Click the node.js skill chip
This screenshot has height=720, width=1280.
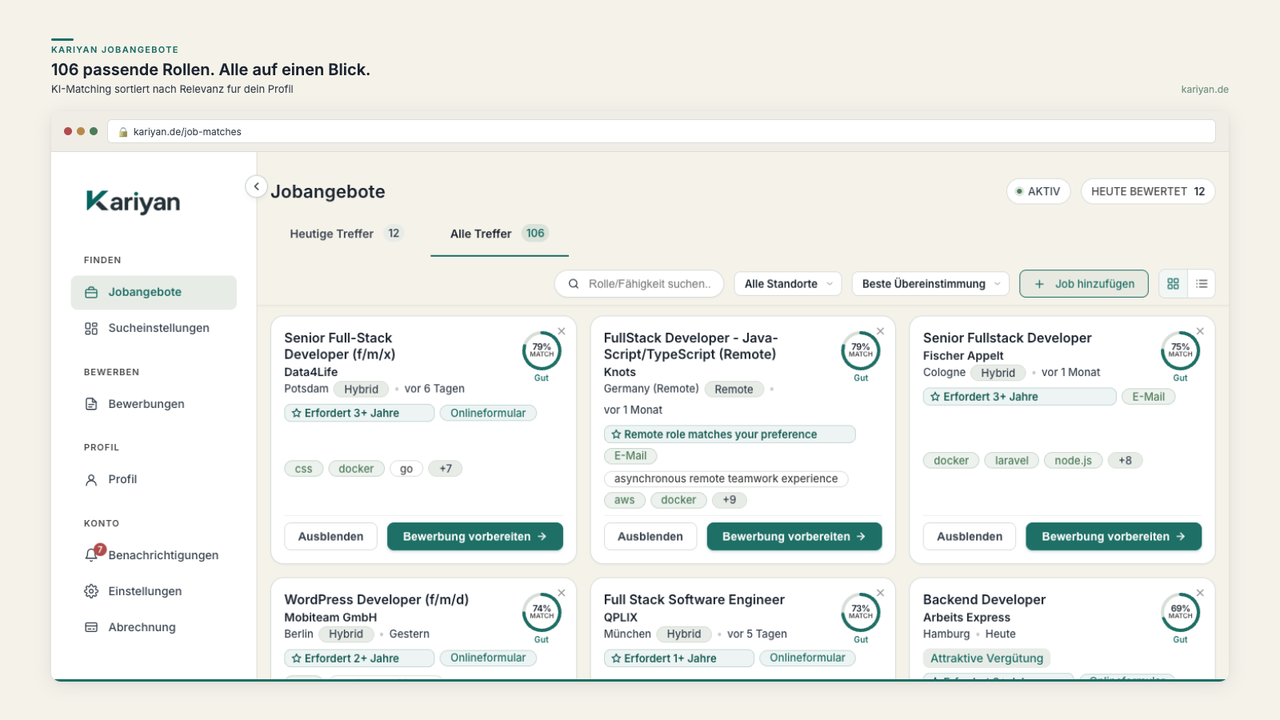pyautogui.click(x=1074, y=461)
